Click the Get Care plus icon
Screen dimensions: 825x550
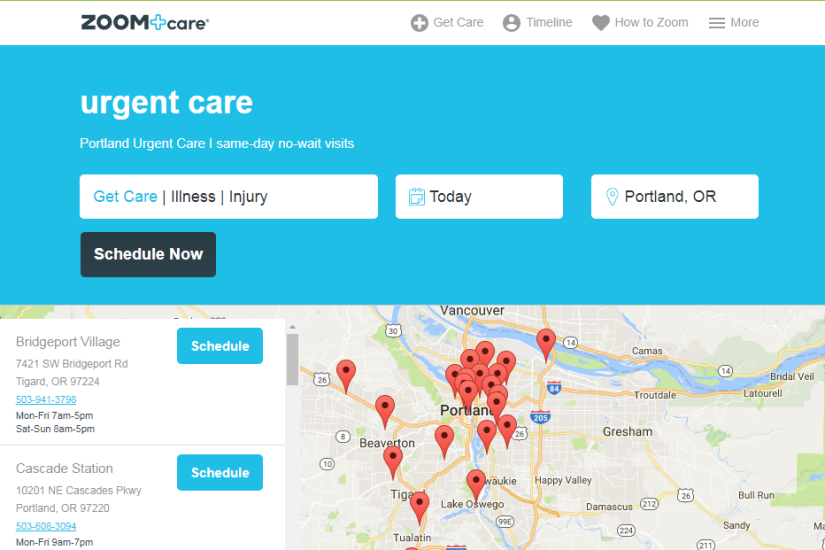(419, 23)
